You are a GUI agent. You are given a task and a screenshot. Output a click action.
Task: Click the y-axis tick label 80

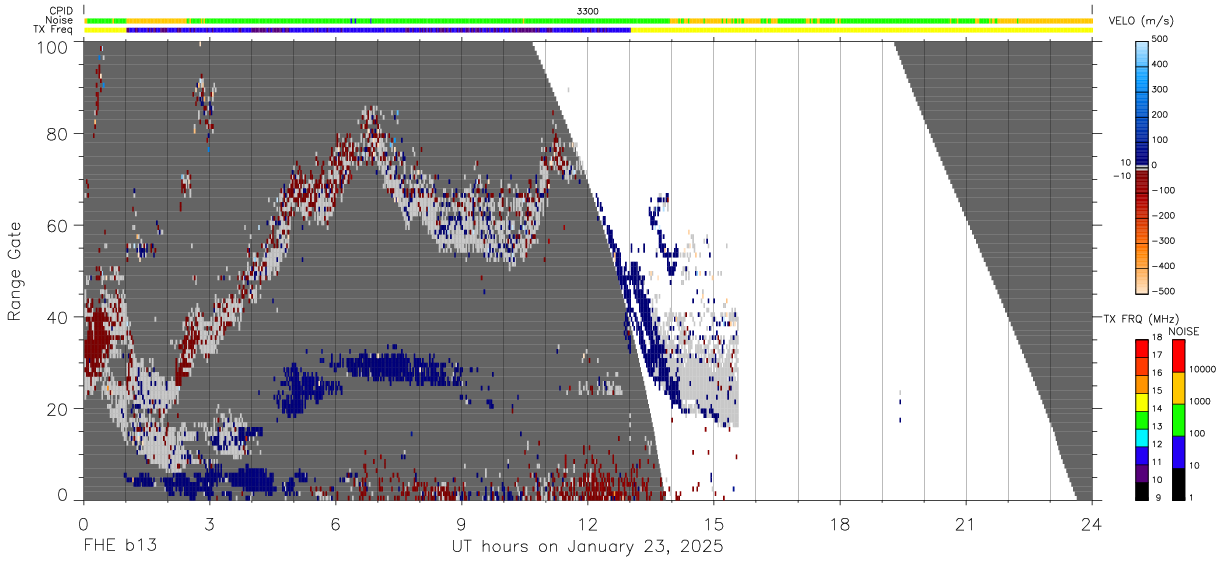coord(58,134)
